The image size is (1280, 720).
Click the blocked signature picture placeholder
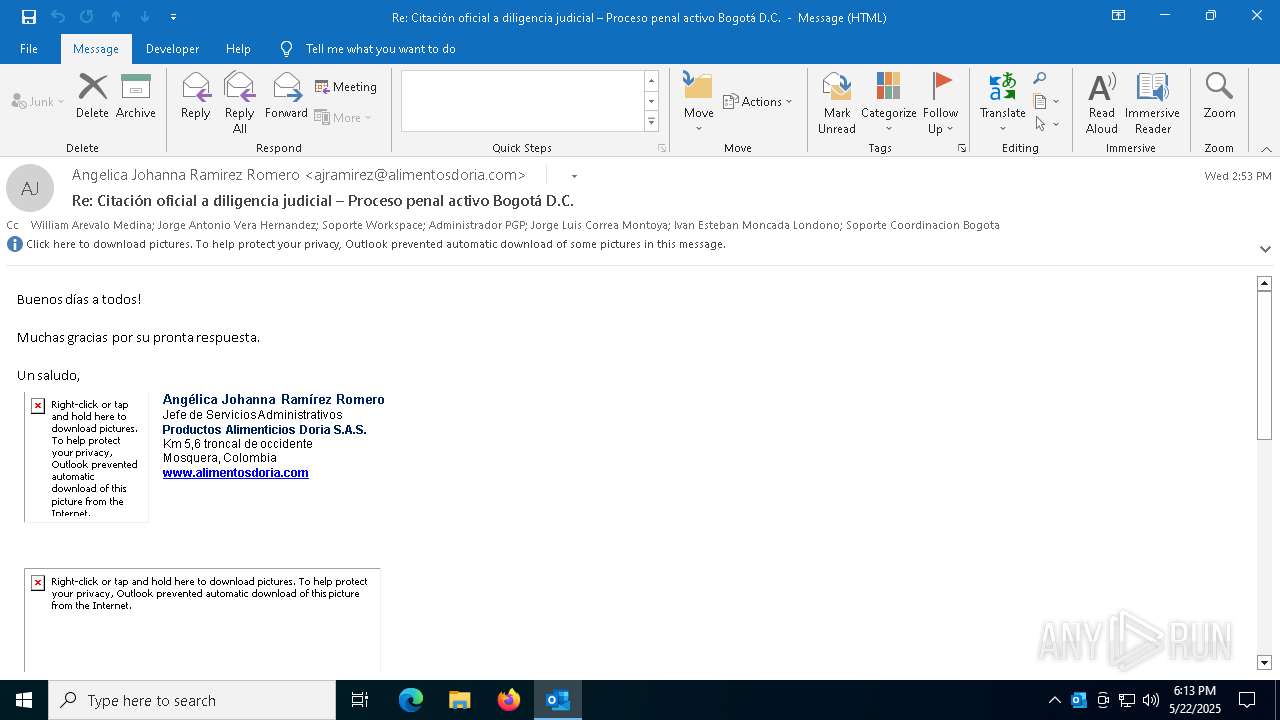(x=87, y=457)
